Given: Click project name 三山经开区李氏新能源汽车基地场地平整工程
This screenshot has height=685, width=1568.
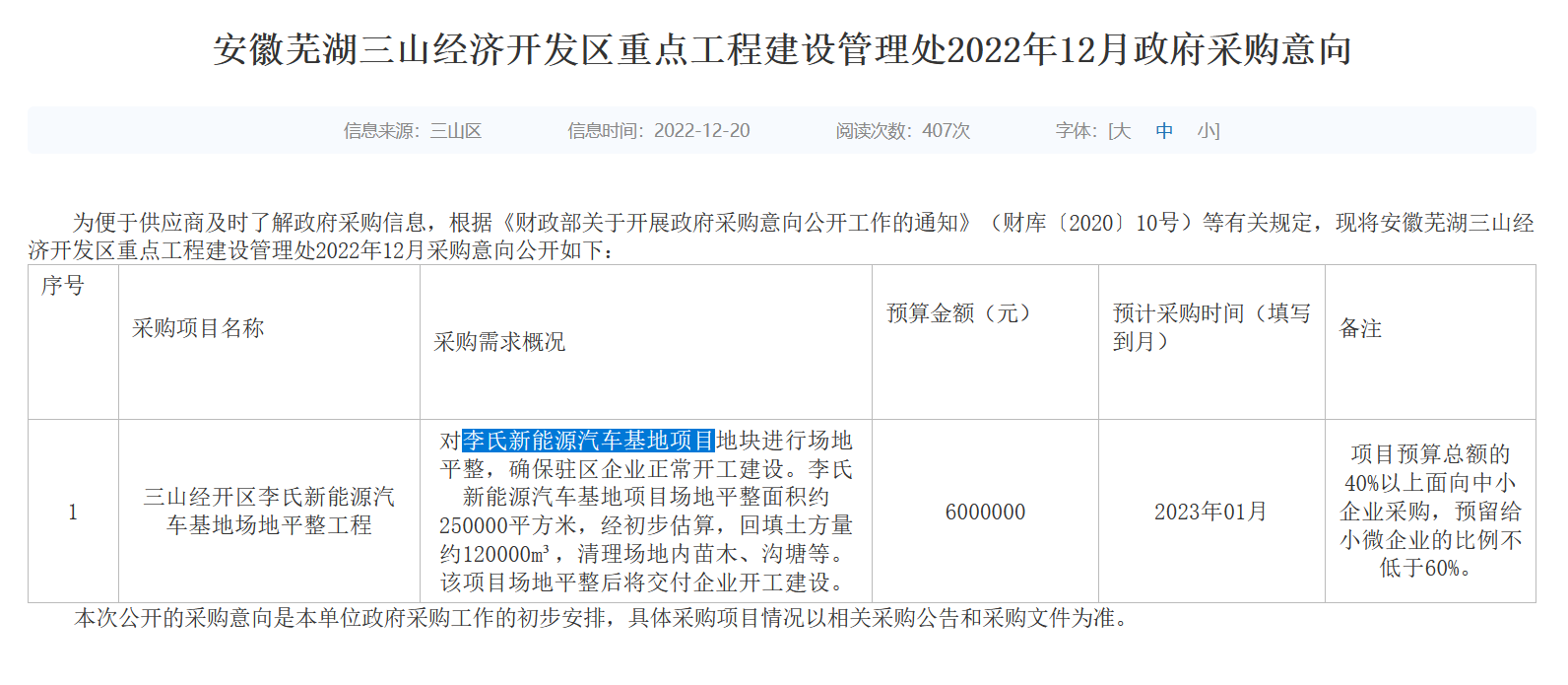Looking at the screenshot, I should click(x=269, y=511).
